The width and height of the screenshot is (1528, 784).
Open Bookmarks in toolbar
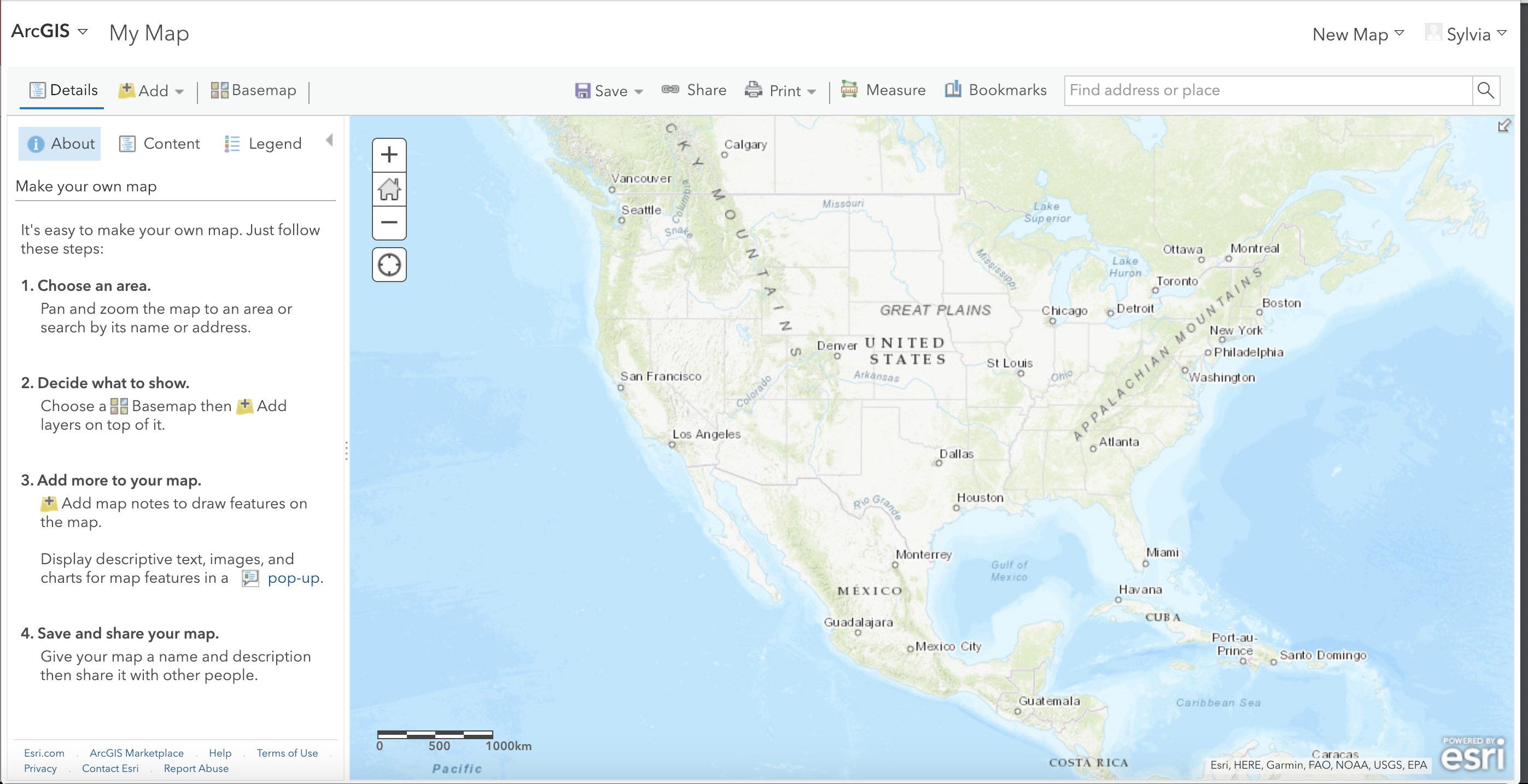[x=996, y=90]
